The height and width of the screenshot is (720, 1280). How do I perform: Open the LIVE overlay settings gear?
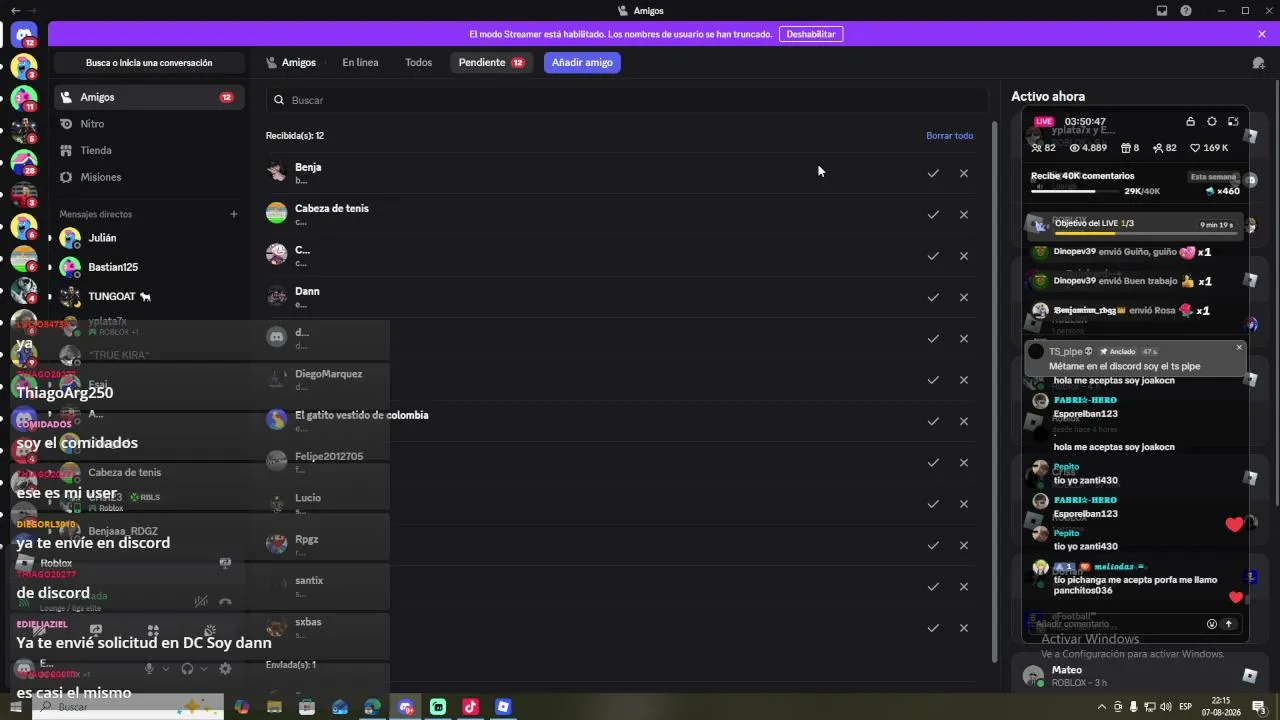pos(1212,122)
